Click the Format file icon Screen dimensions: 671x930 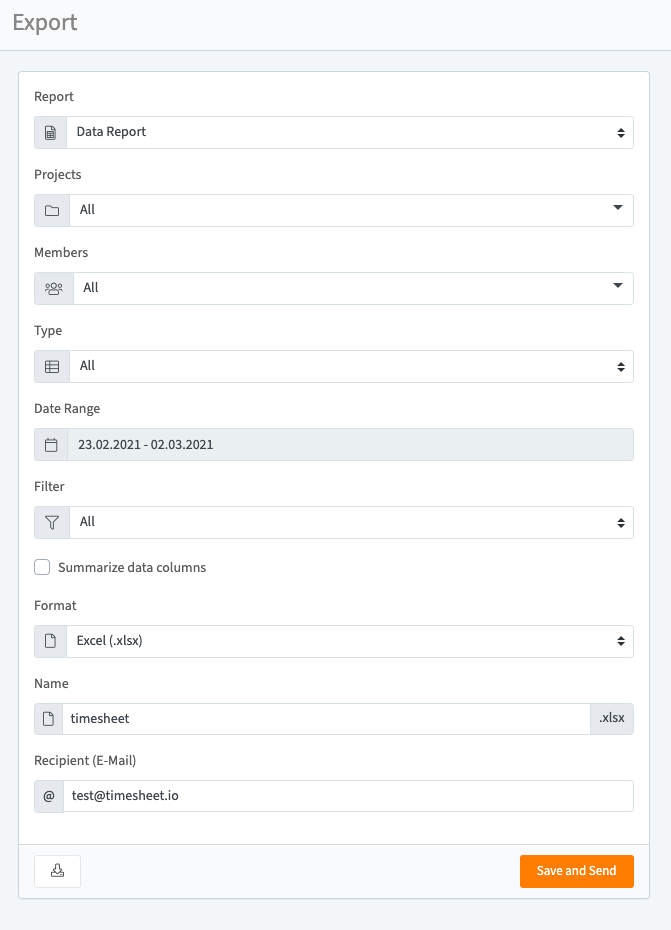pyautogui.click(x=50, y=641)
